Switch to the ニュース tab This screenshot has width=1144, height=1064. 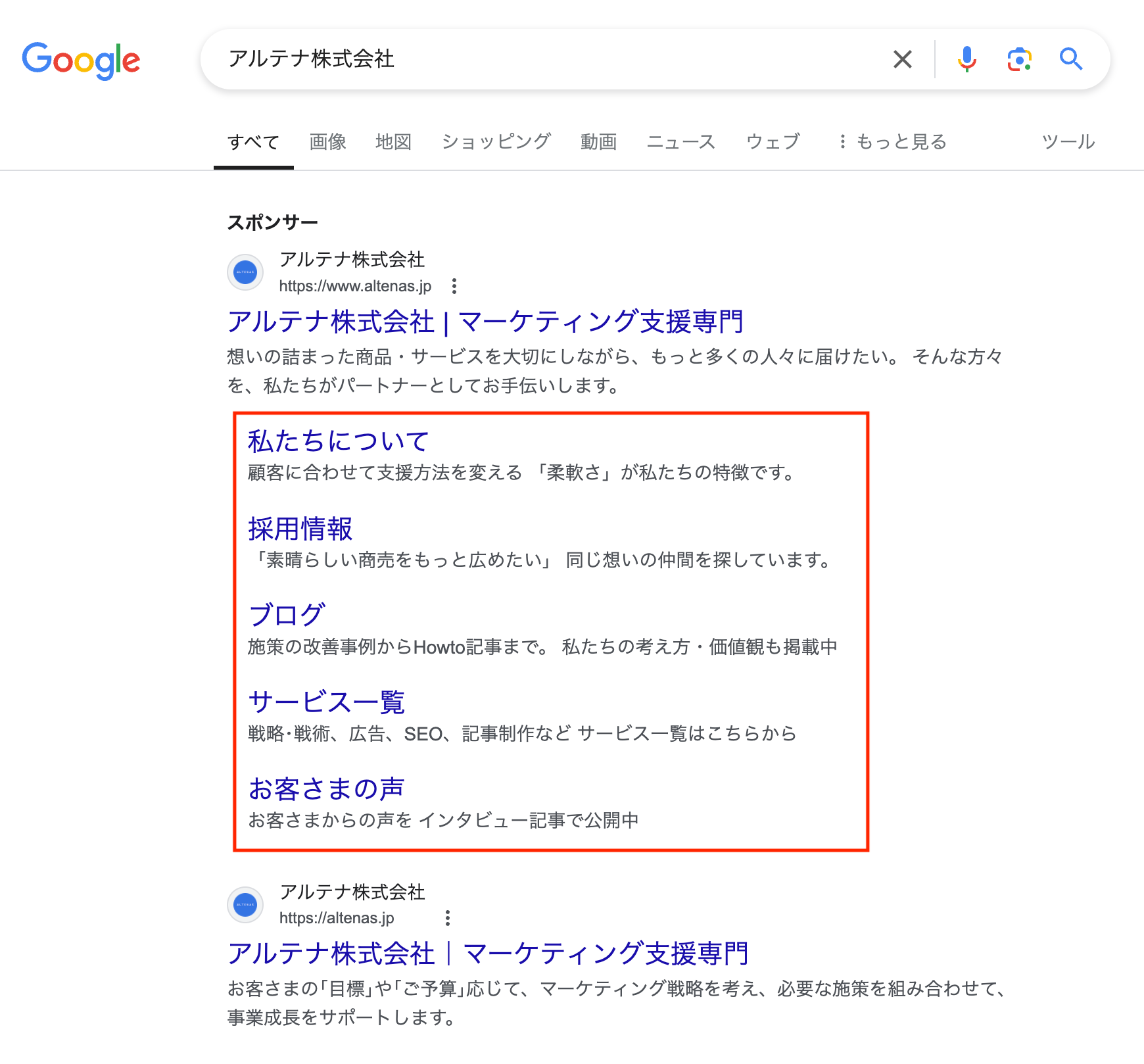pyautogui.click(x=681, y=142)
